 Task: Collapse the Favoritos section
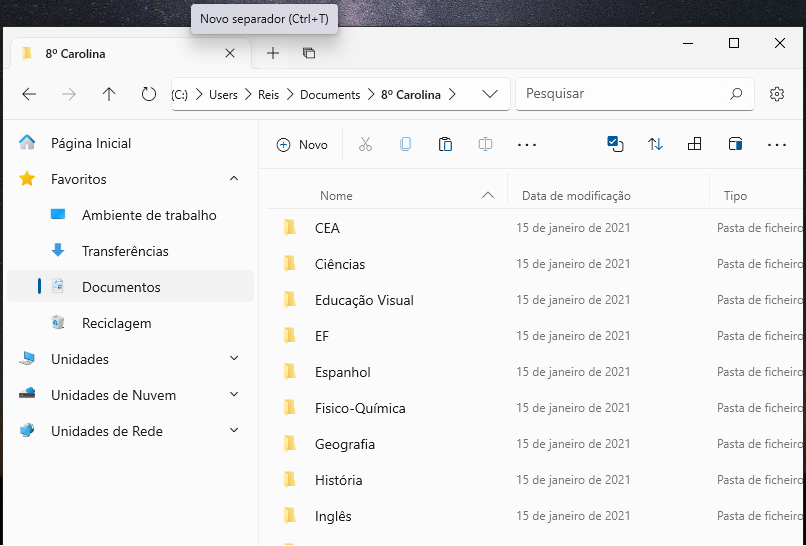click(x=234, y=178)
